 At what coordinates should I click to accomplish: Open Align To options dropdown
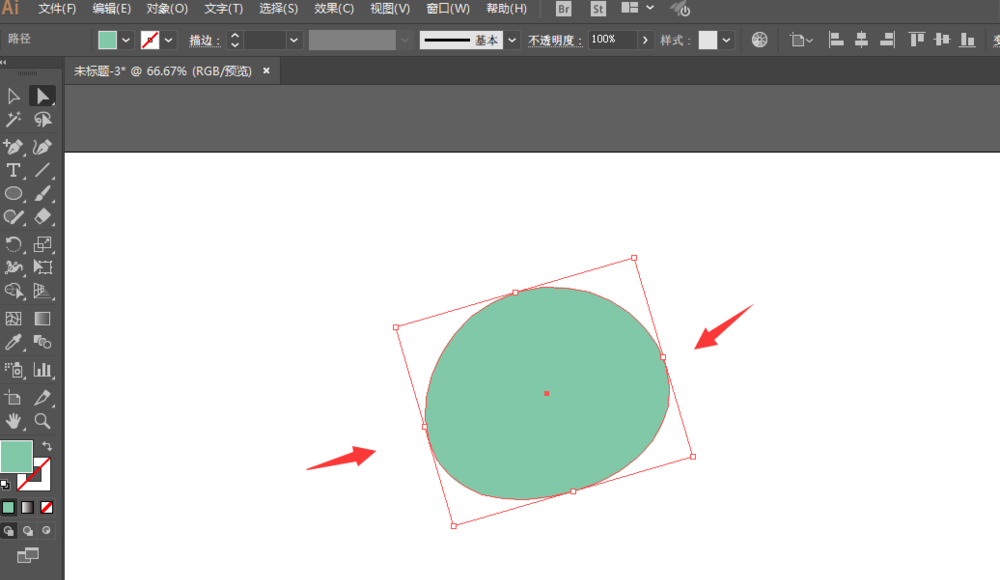(x=801, y=40)
